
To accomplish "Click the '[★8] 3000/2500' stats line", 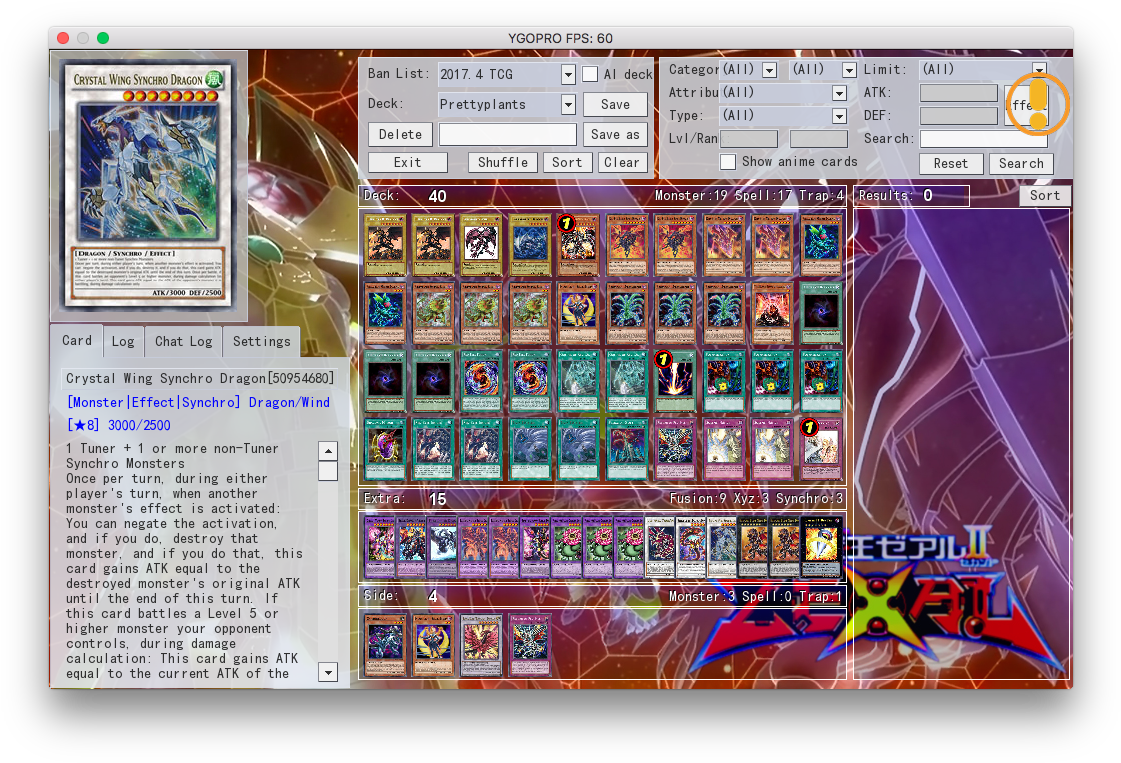I will (x=119, y=425).
